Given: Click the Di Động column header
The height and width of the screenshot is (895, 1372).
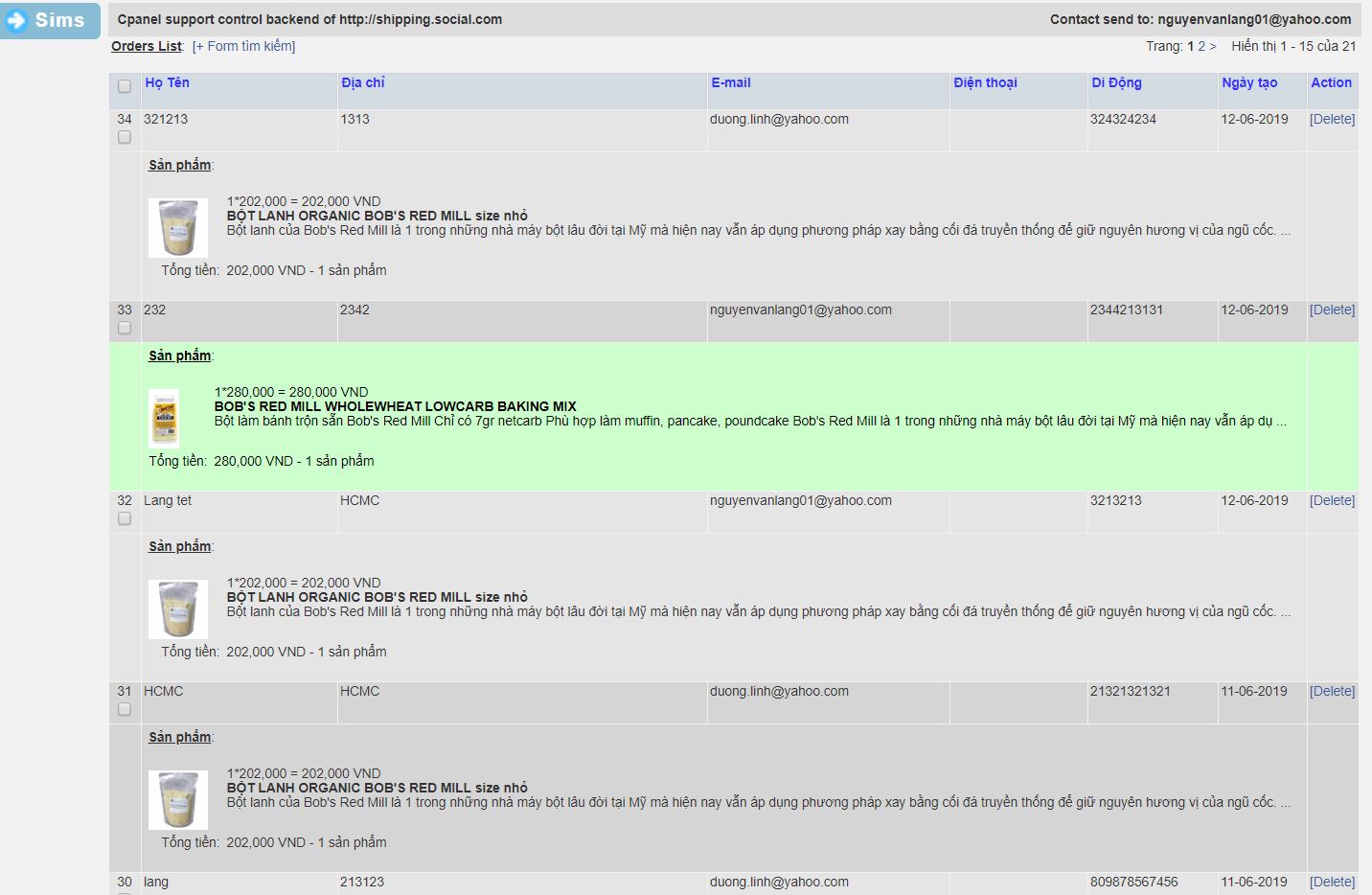Looking at the screenshot, I should click(1116, 82).
